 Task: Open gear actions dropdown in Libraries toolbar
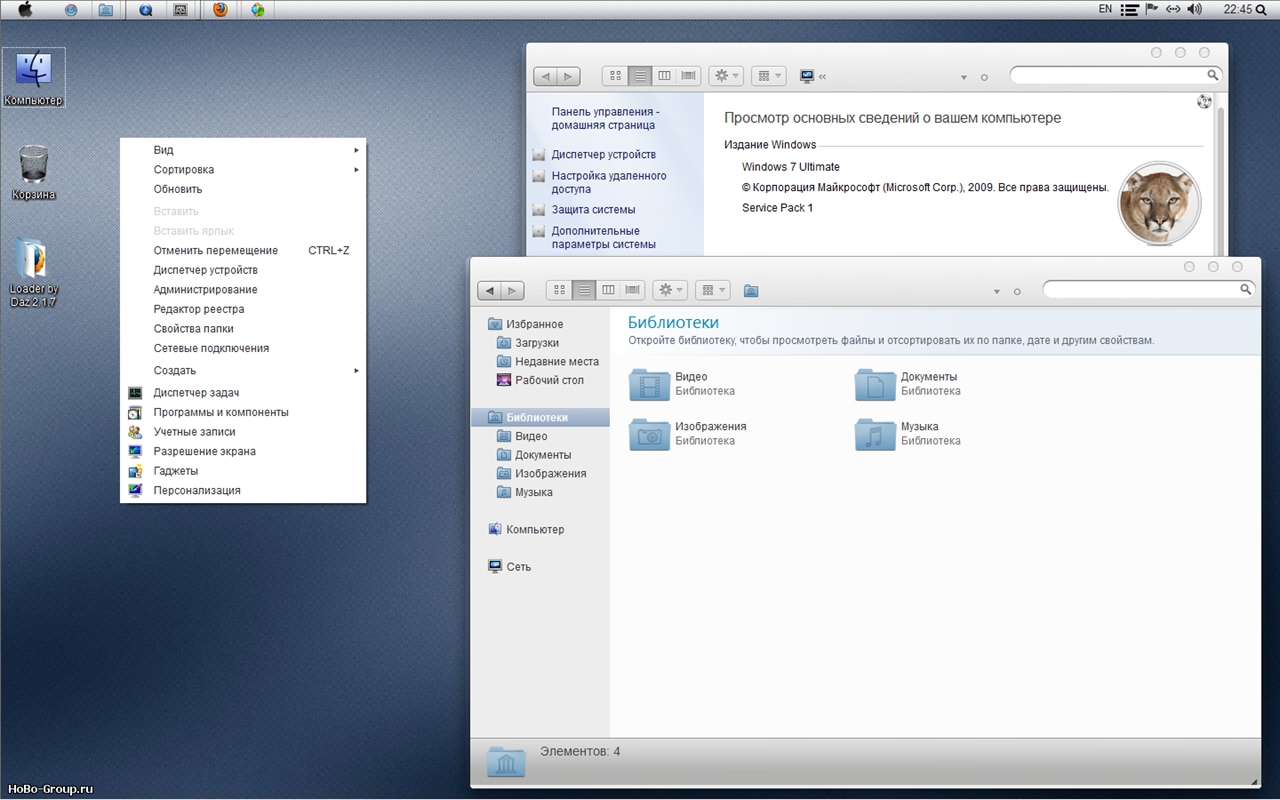click(x=669, y=290)
